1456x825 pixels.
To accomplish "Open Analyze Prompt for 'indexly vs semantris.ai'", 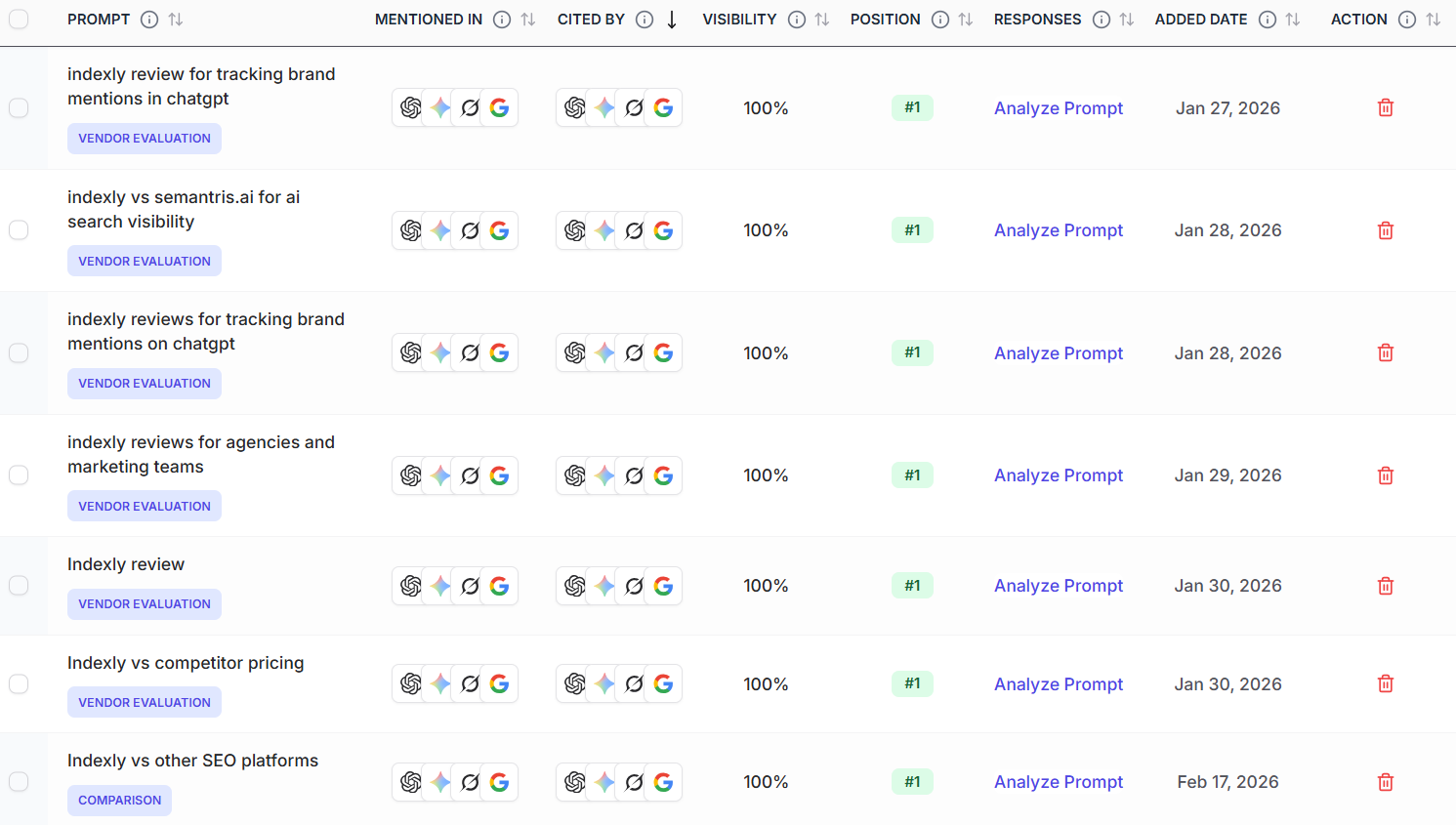I will pyautogui.click(x=1059, y=230).
